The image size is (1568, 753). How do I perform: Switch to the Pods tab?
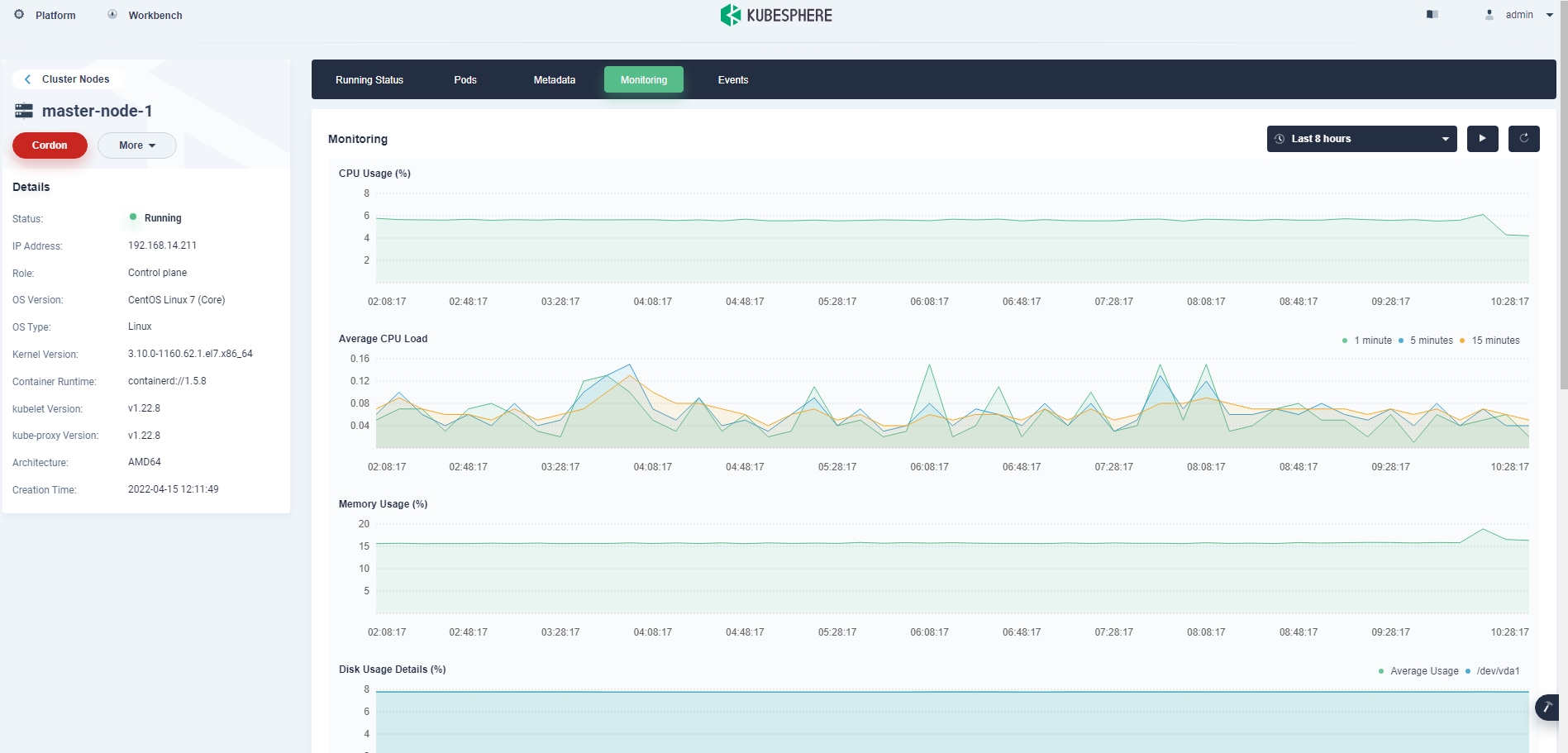(x=465, y=80)
